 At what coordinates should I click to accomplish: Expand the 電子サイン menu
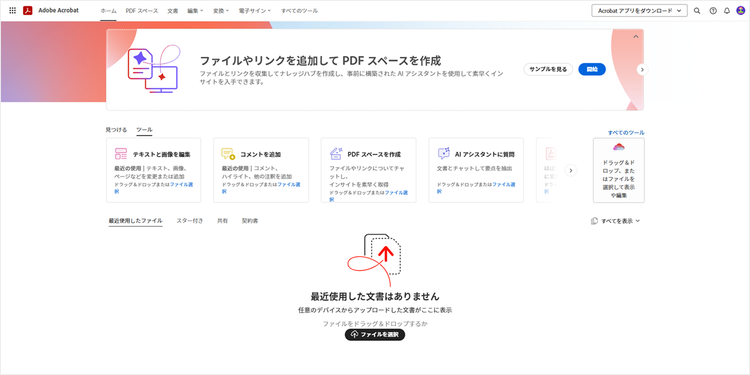pos(255,11)
